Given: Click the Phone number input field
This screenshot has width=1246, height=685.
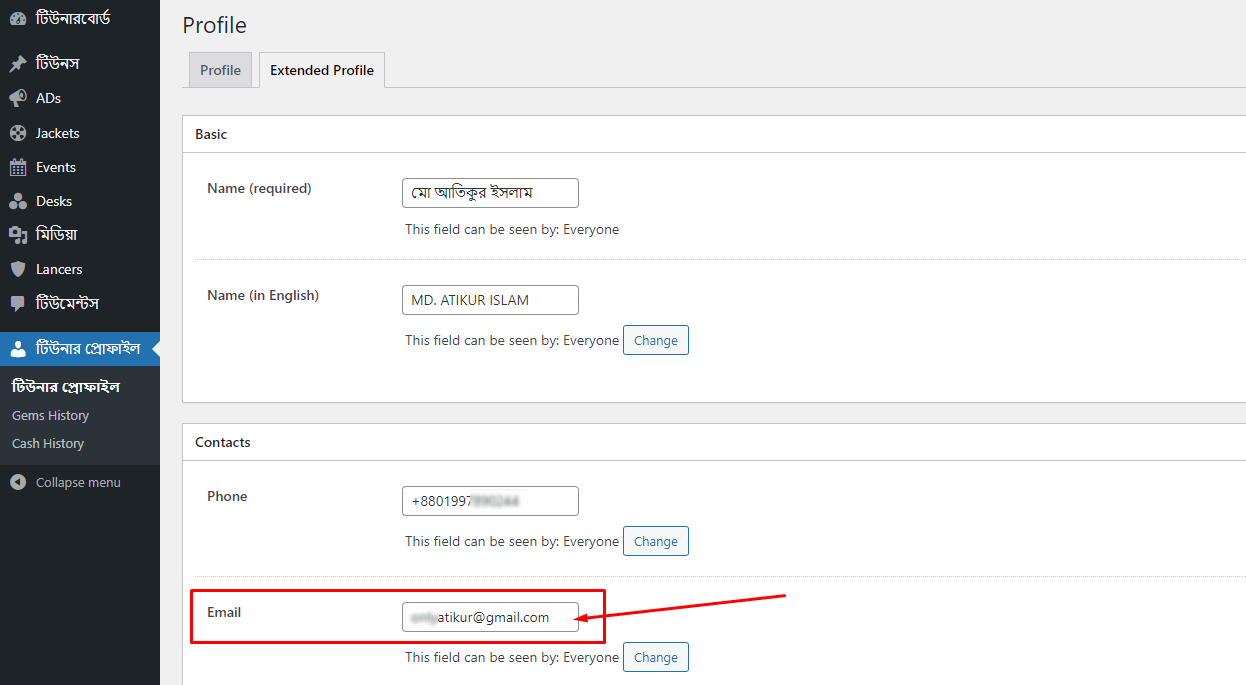Looking at the screenshot, I should click(x=490, y=501).
